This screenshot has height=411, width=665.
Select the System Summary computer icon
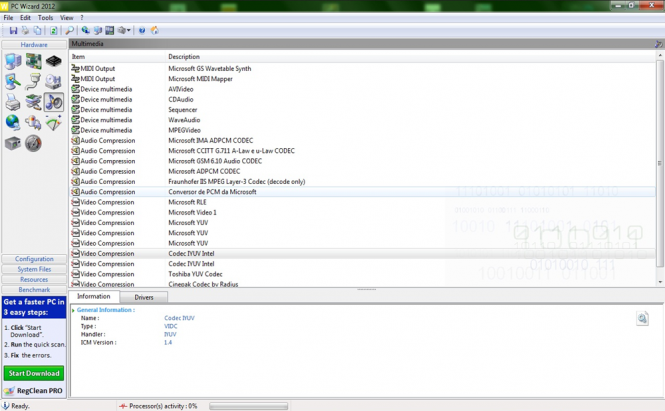pyautogui.click(x=13, y=61)
